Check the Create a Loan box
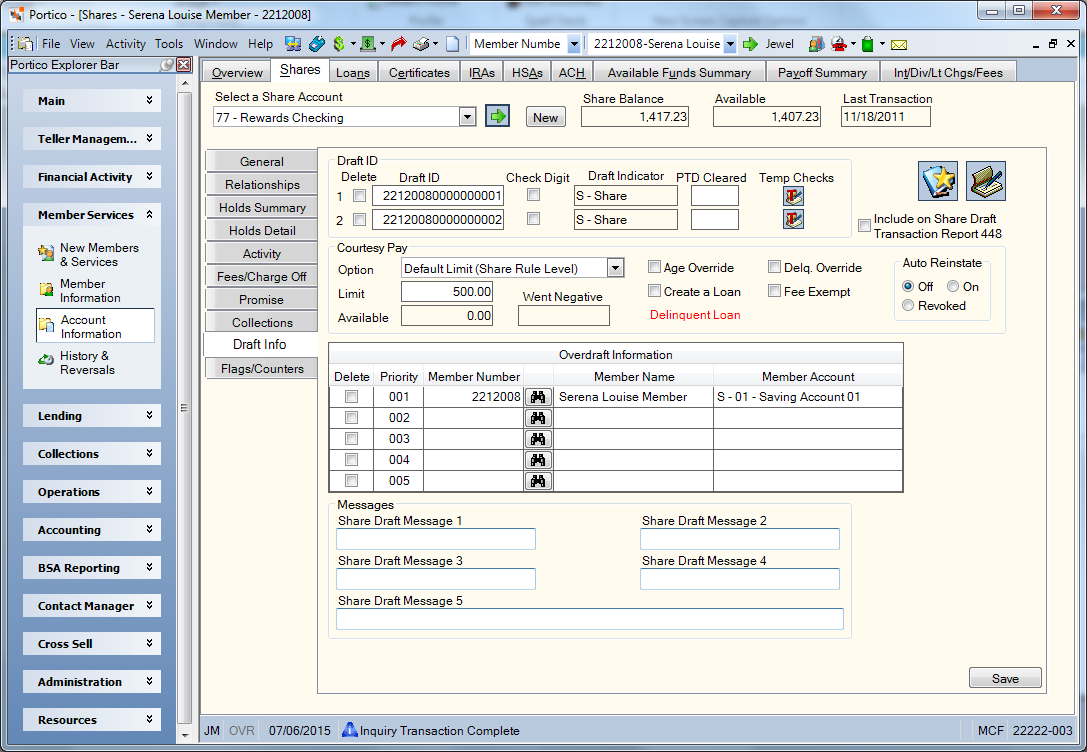The width and height of the screenshot is (1087, 752). point(654,290)
